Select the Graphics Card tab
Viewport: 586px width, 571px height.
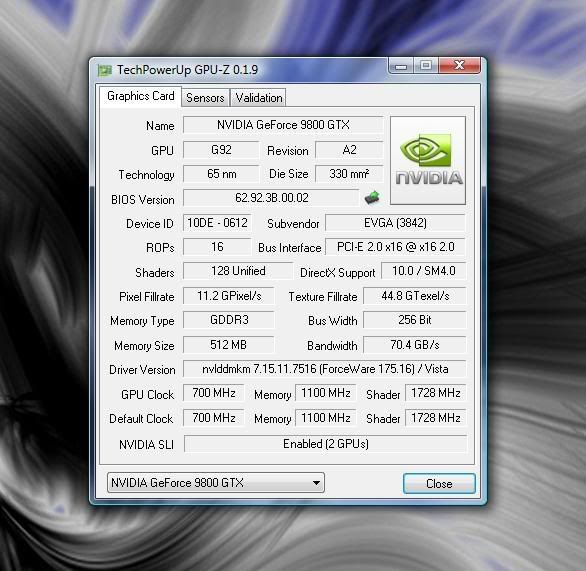[141, 96]
